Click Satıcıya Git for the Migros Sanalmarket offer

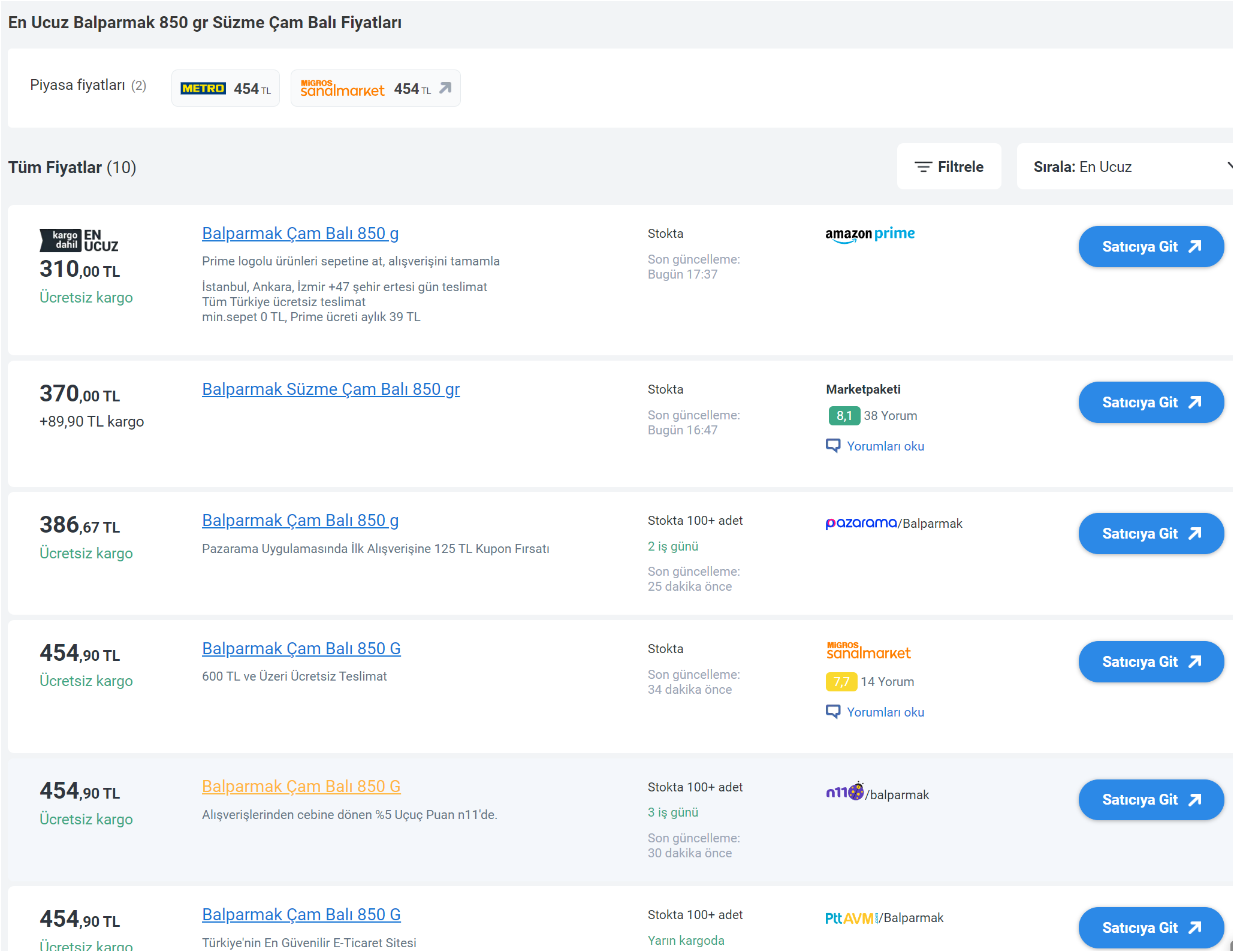1151,661
